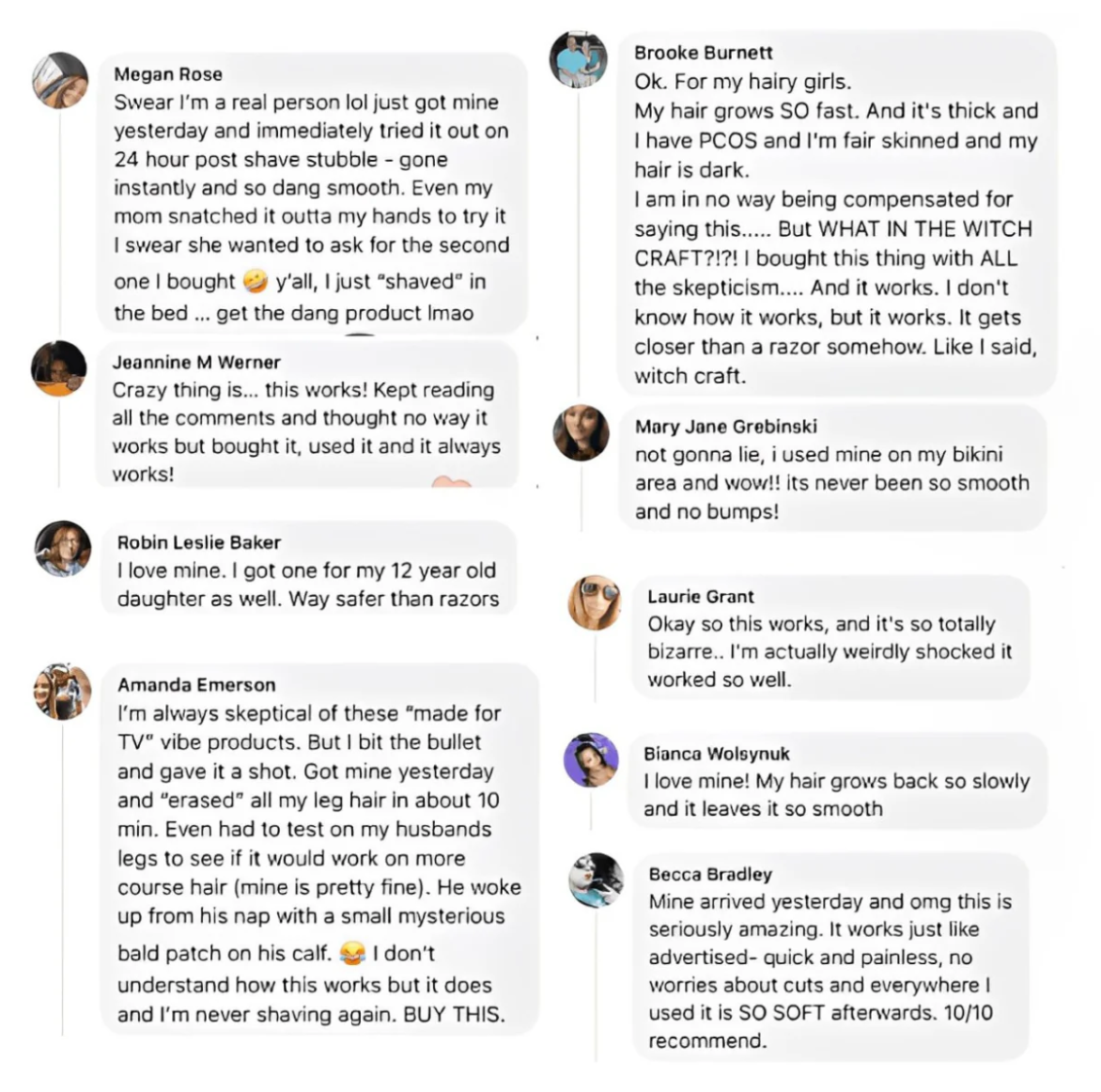Click Megan Rose's profile picture
Image resolution: width=1101 pixels, height=1092 pixels.
60,81
